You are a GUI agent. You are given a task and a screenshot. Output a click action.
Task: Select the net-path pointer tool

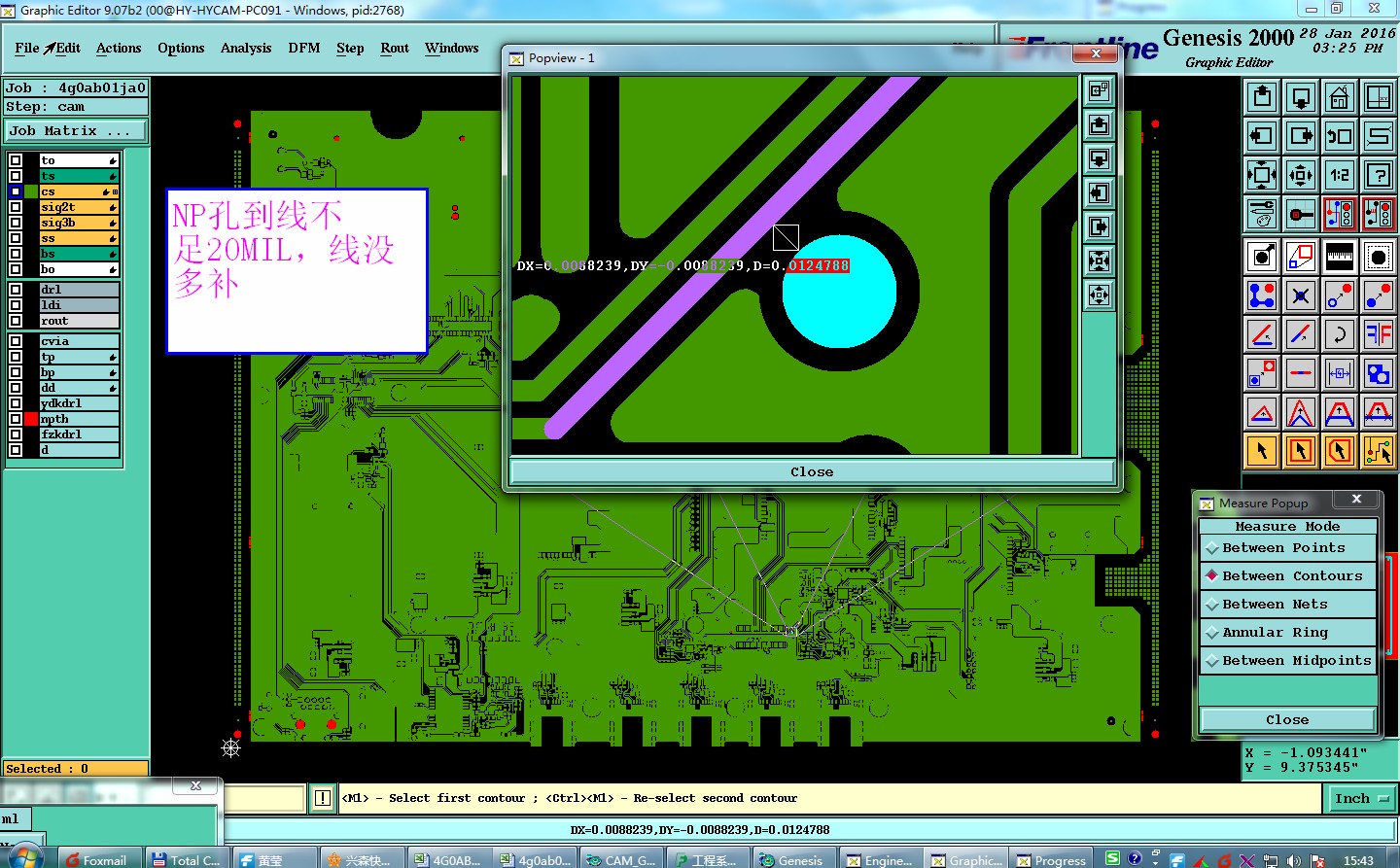pos(1379,451)
